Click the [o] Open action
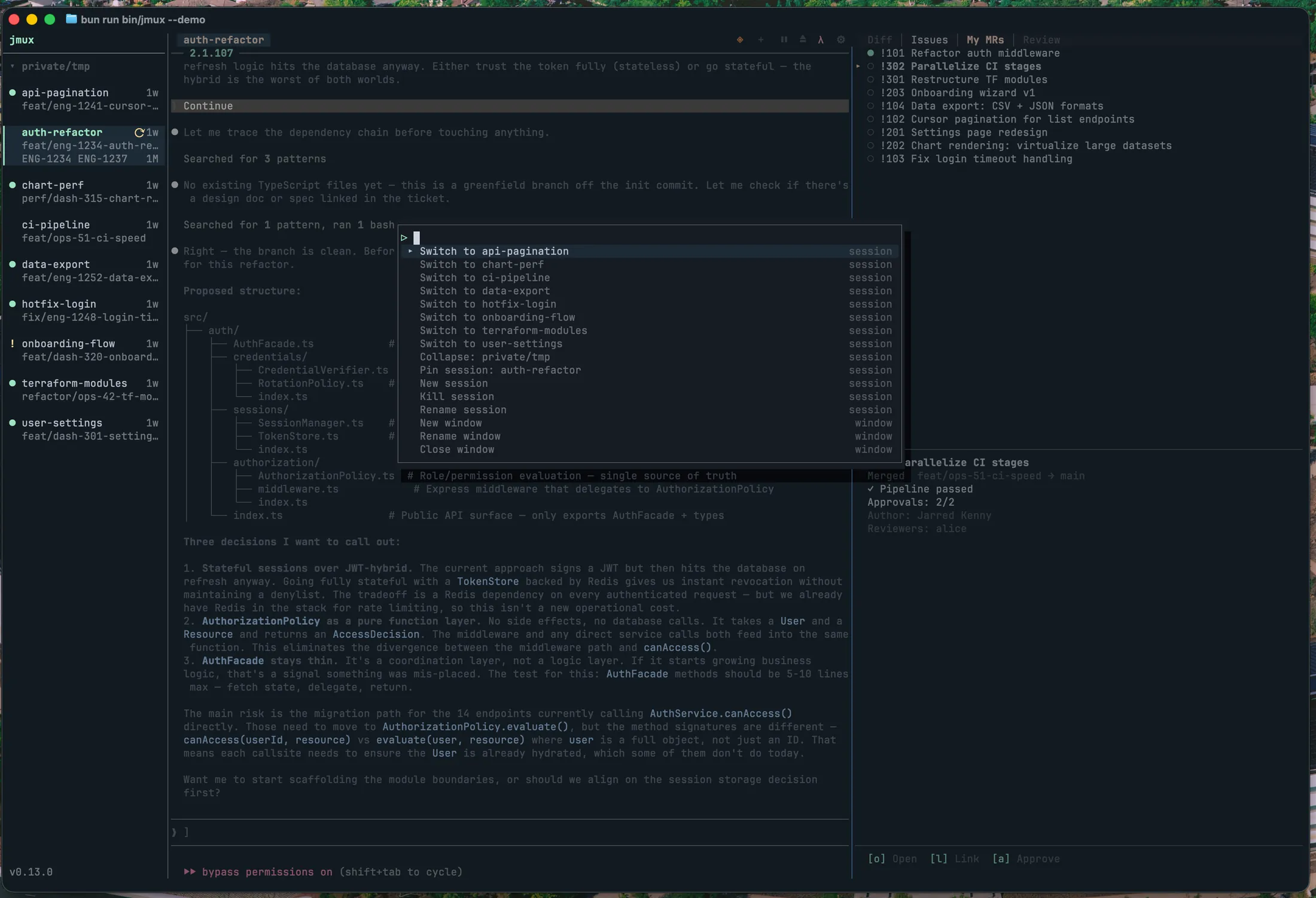Viewport: 1316px width, 898px height. coord(892,859)
